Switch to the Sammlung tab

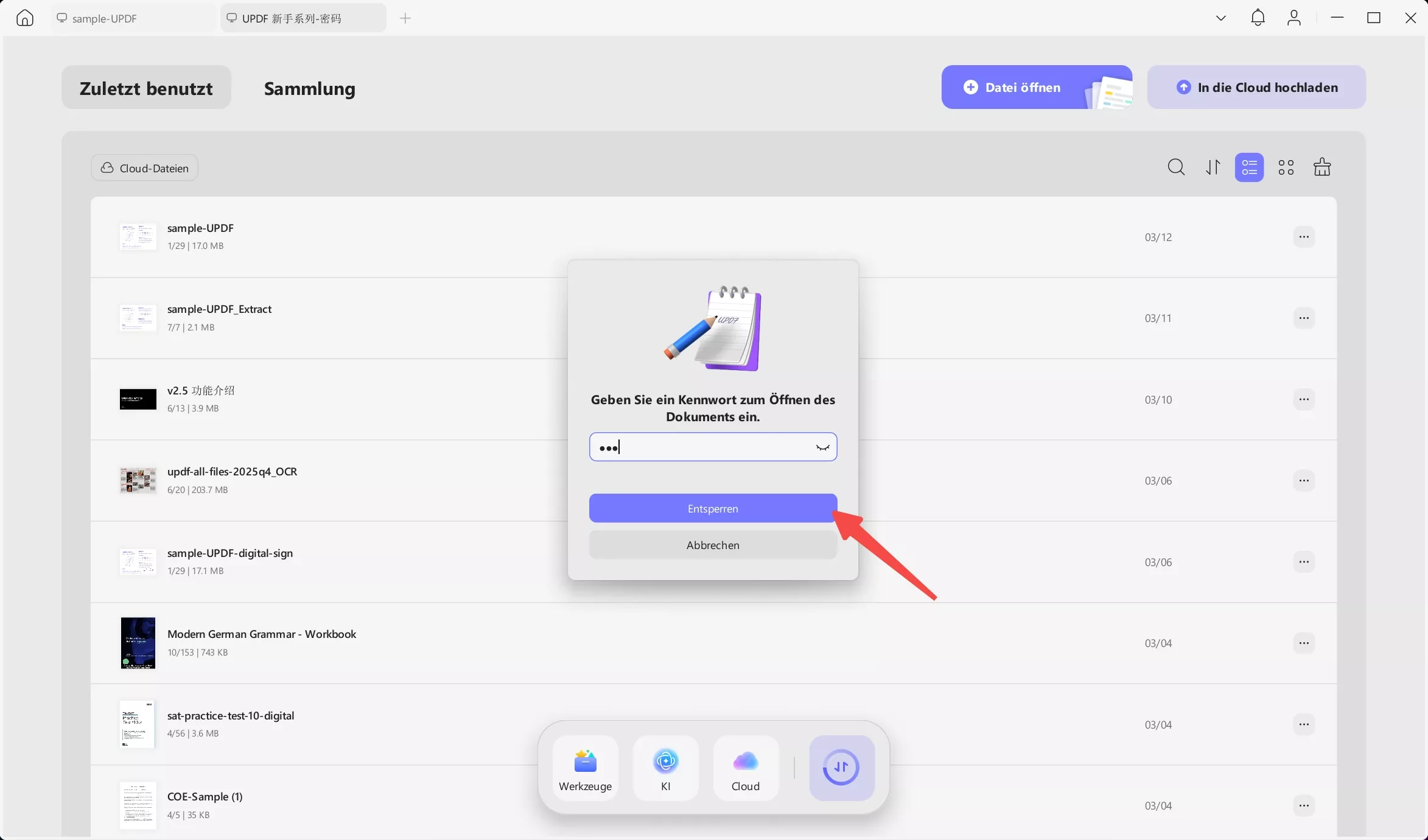[x=309, y=88]
